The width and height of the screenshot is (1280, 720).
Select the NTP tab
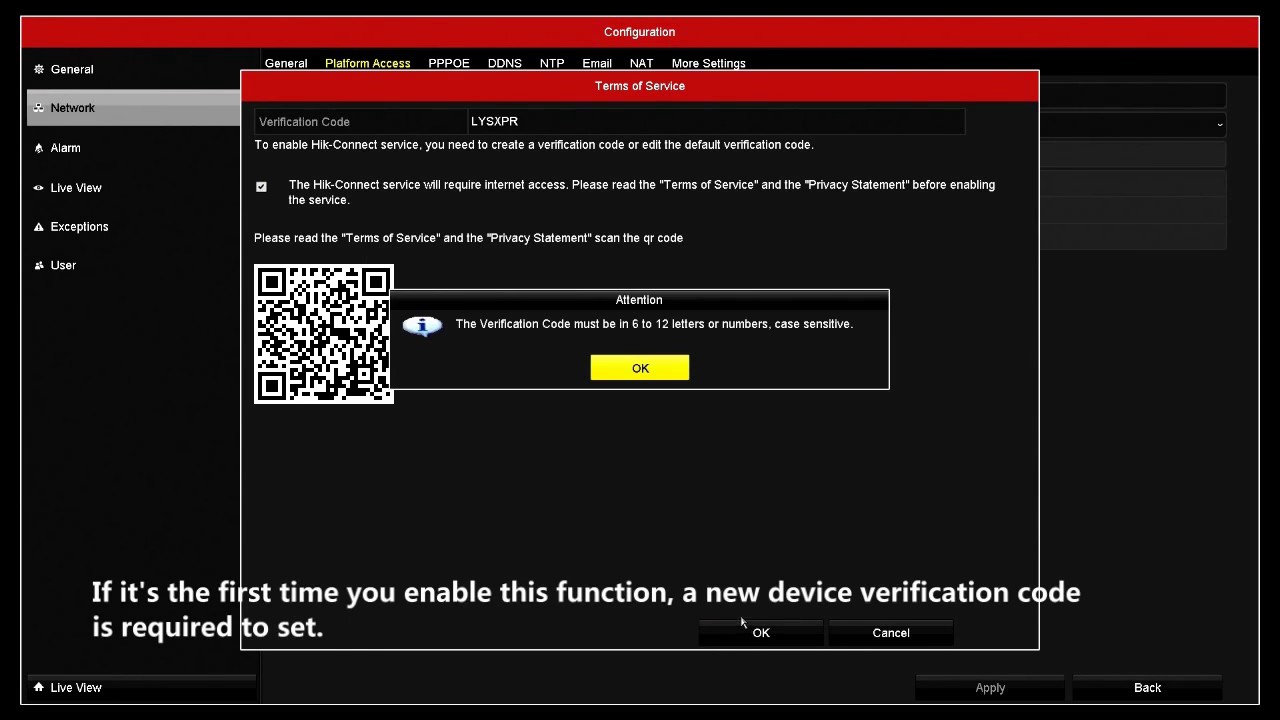[552, 63]
